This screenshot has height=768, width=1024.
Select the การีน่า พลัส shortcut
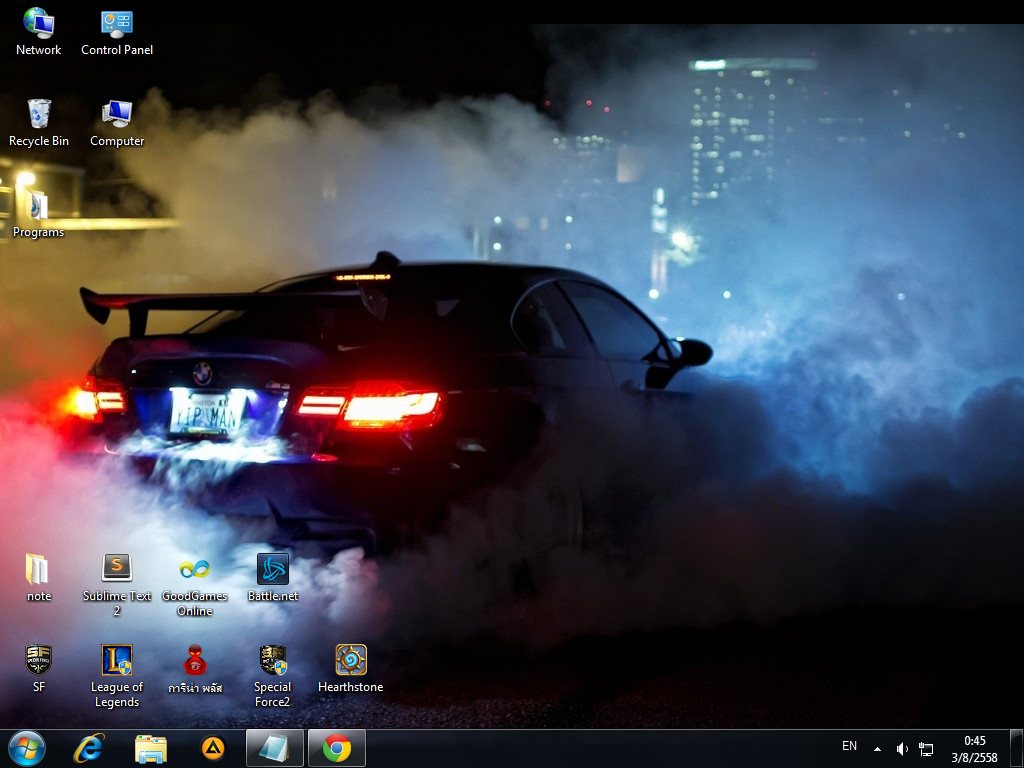click(195, 669)
